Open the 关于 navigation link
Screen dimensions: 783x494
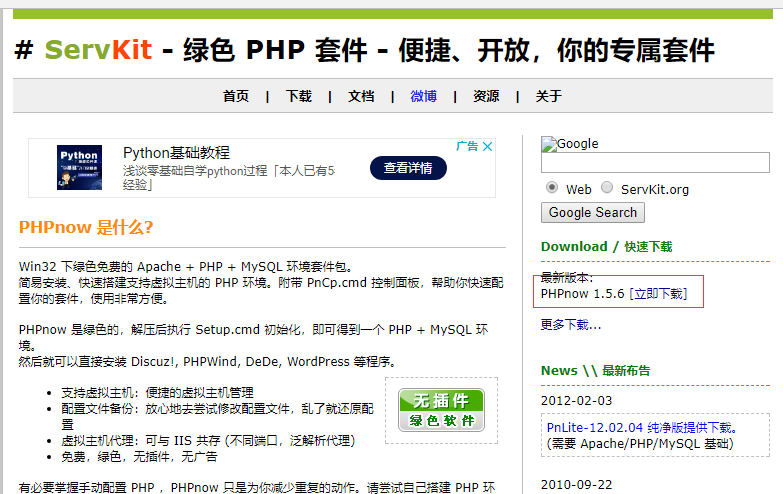[x=548, y=96]
